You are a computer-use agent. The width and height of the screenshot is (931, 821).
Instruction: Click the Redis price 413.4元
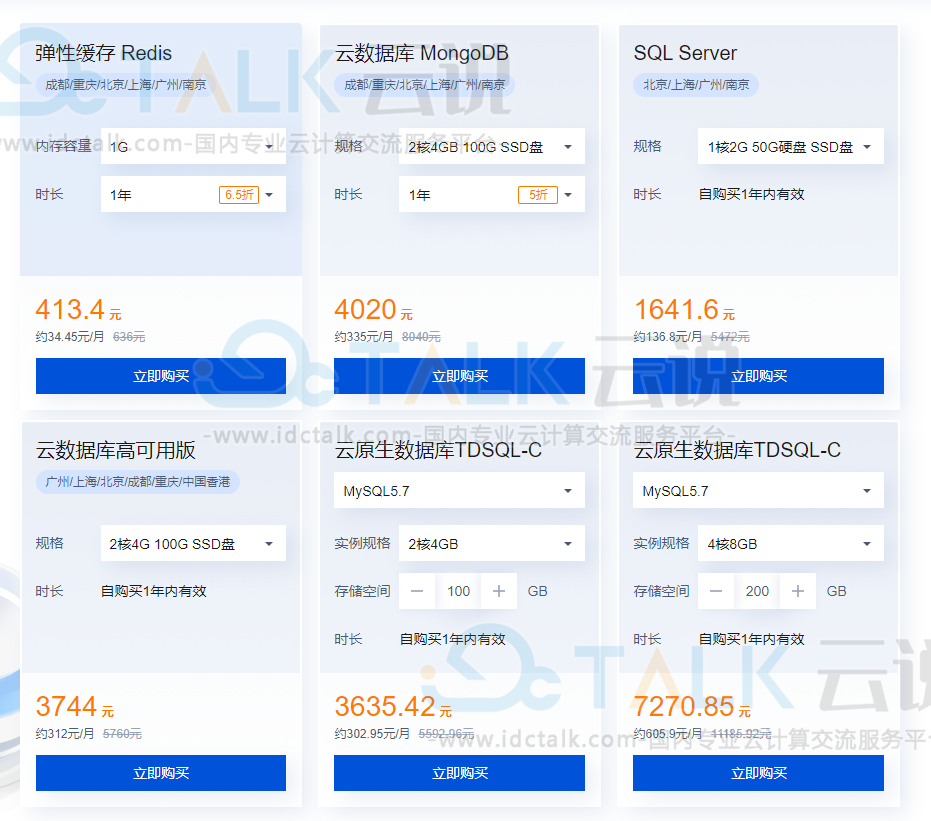coord(78,310)
